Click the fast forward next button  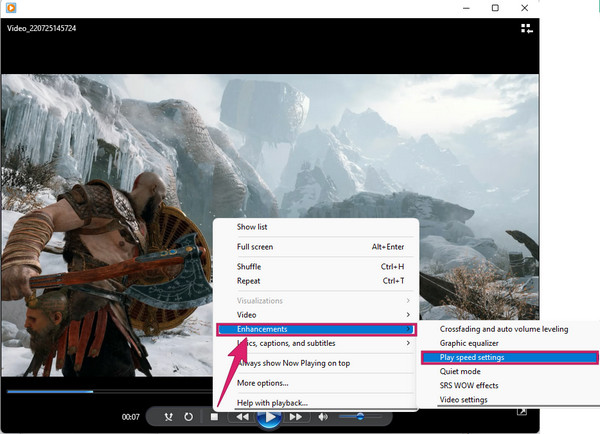click(296, 417)
